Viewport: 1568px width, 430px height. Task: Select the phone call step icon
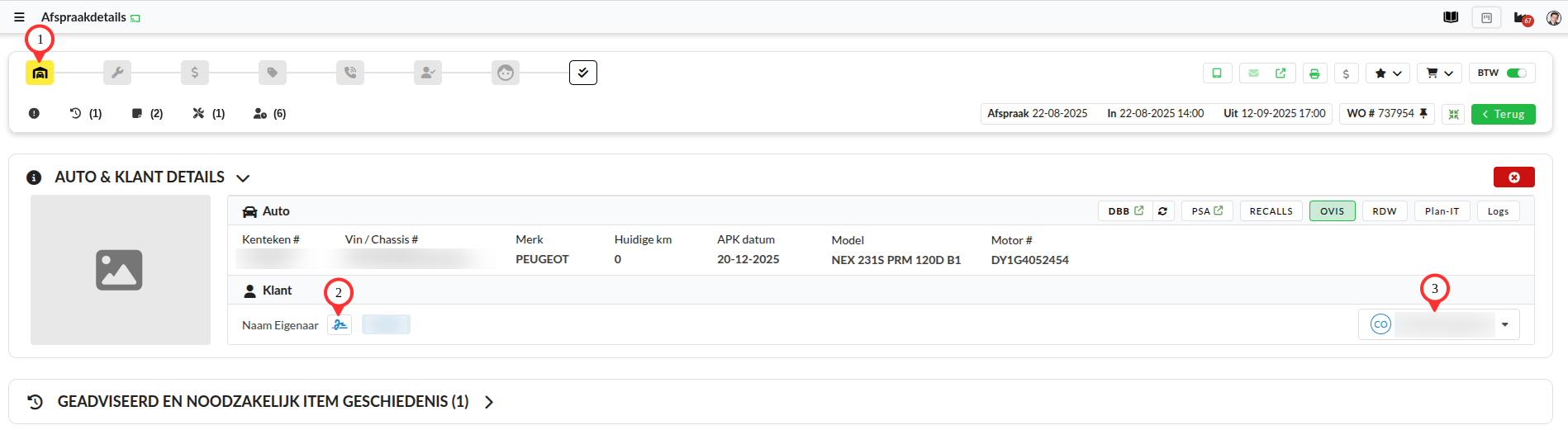coord(350,73)
